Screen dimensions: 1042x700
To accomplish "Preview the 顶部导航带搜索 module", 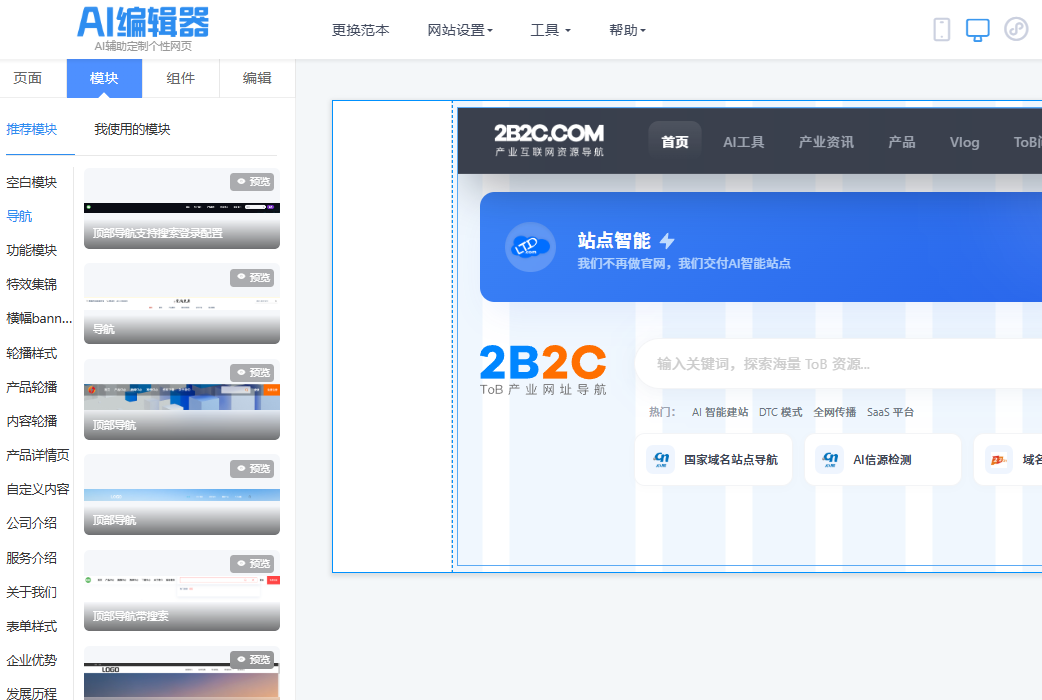I will (252, 564).
